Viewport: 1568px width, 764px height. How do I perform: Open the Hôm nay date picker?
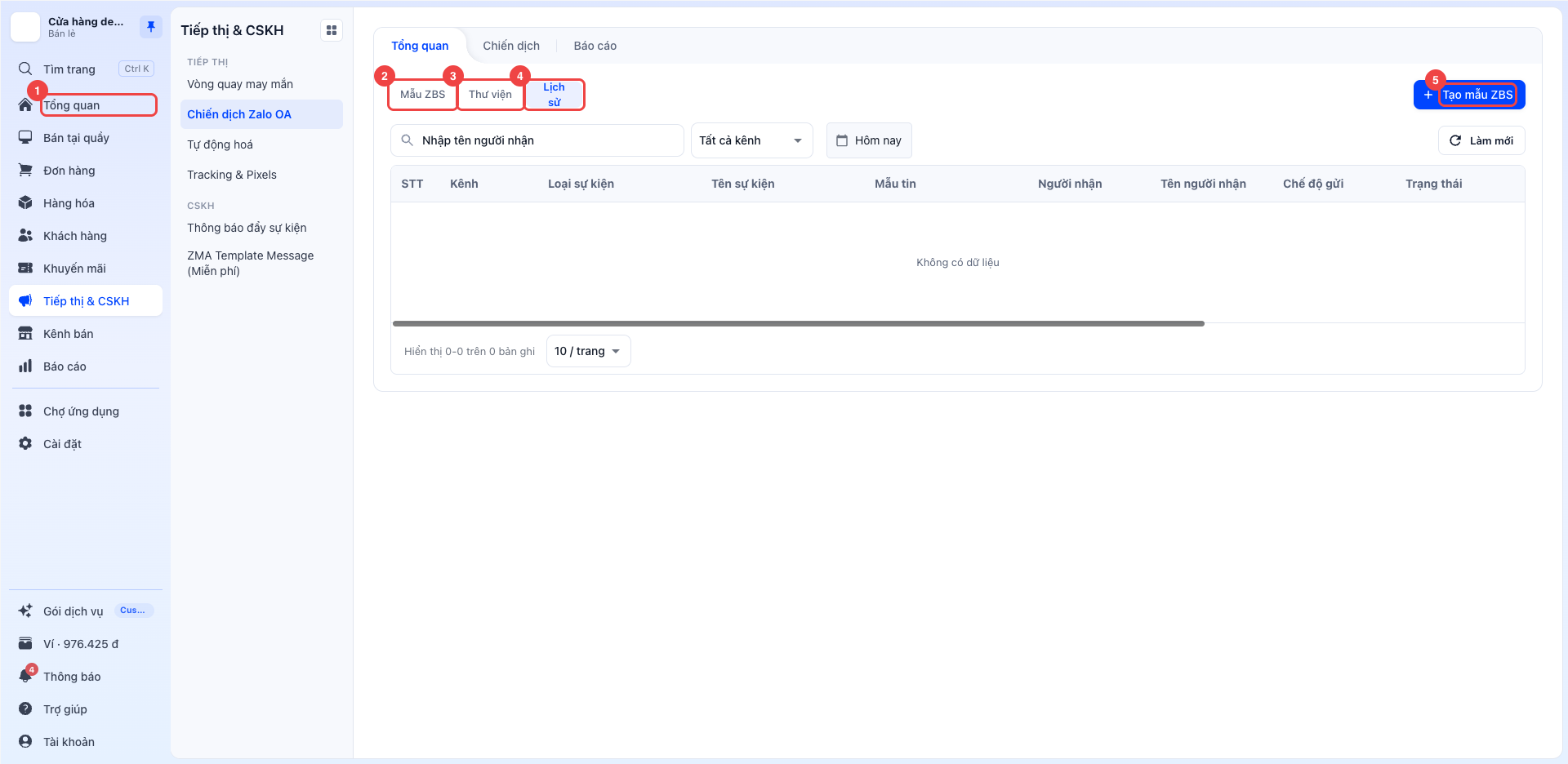(x=869, y=140)
